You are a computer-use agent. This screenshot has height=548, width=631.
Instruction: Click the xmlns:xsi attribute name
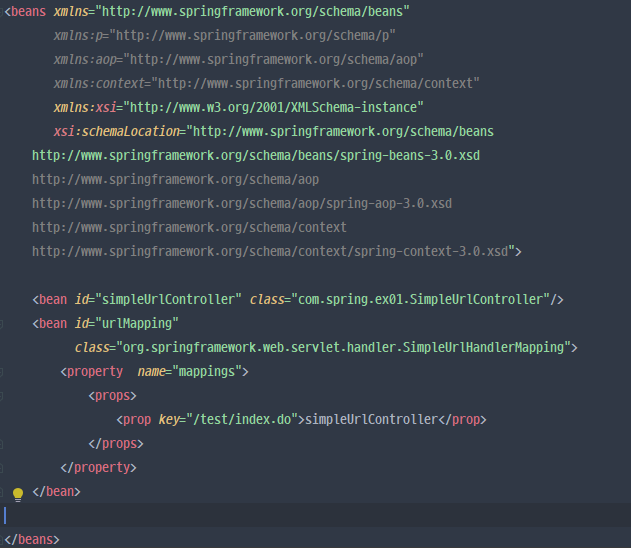(85, 107)
